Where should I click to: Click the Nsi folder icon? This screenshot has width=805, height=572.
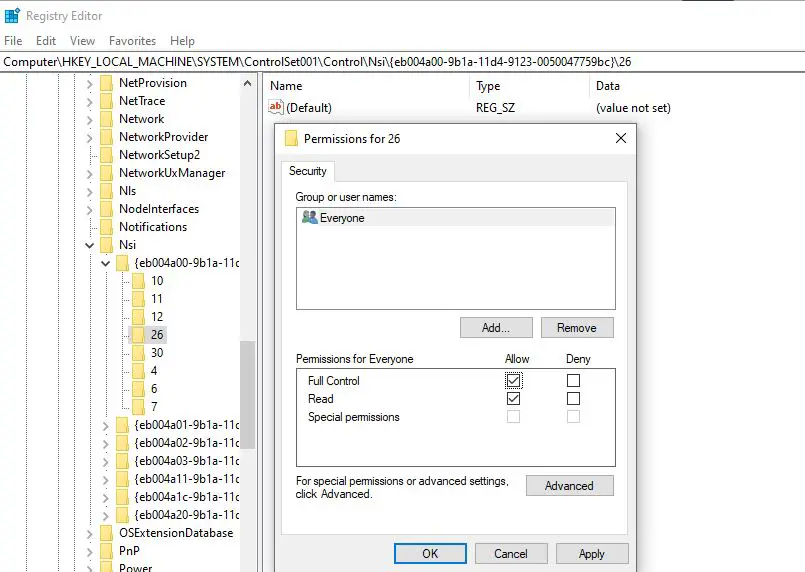[x=106, y=245]
